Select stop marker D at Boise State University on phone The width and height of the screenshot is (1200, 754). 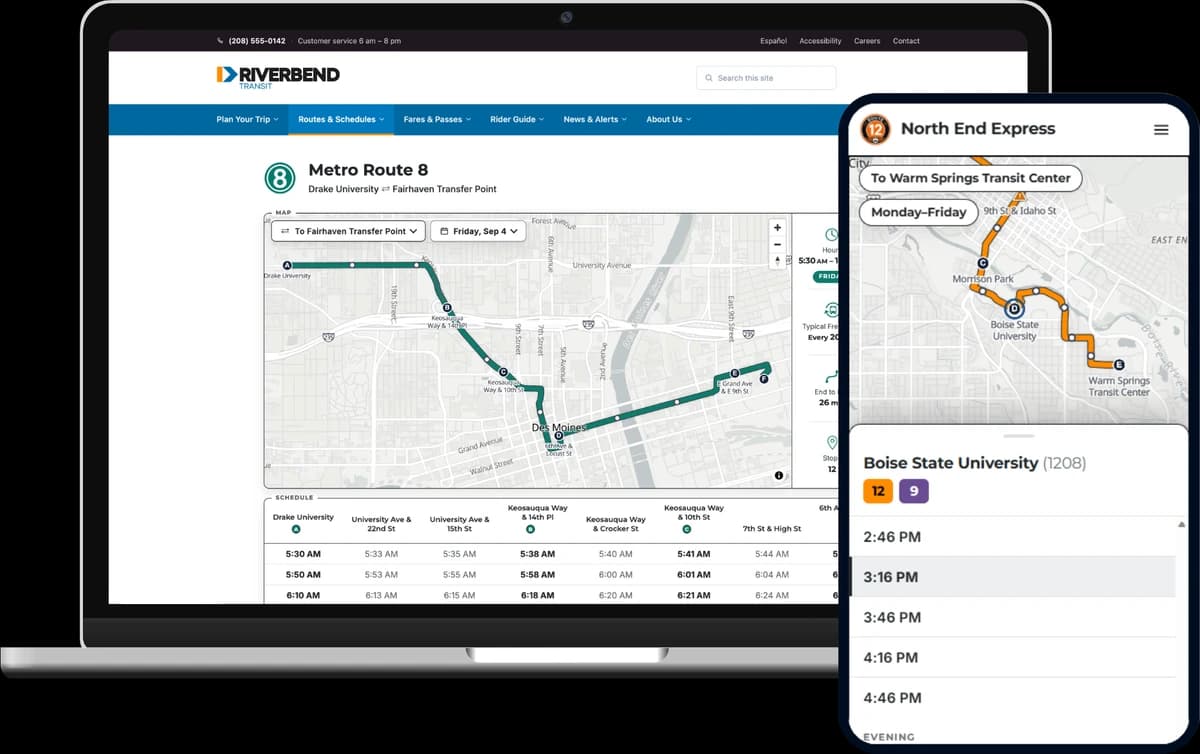coord(1013,308)
